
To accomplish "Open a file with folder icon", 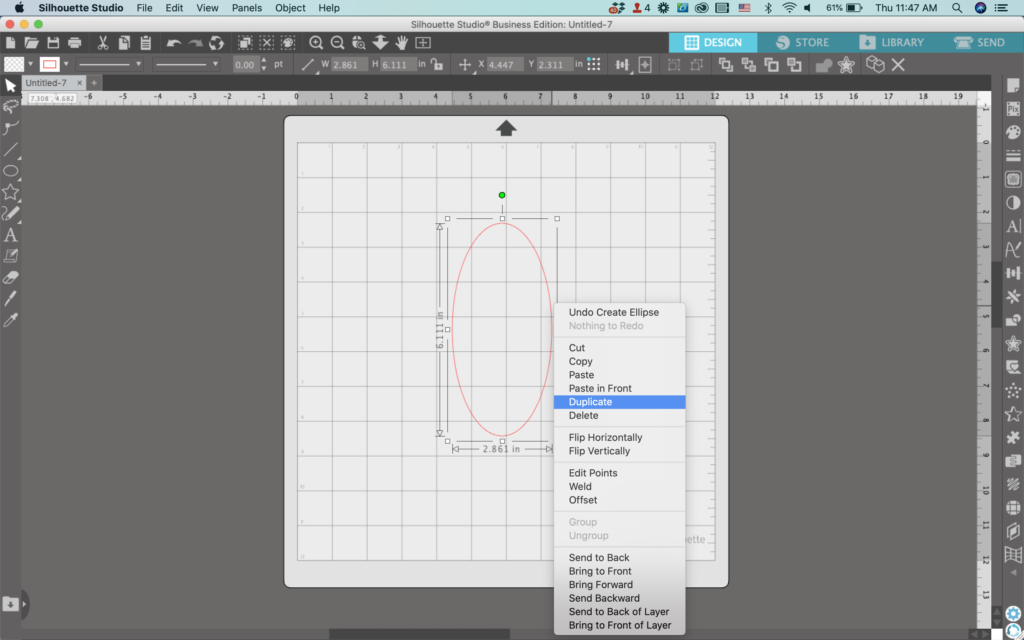I will point(31,43).
